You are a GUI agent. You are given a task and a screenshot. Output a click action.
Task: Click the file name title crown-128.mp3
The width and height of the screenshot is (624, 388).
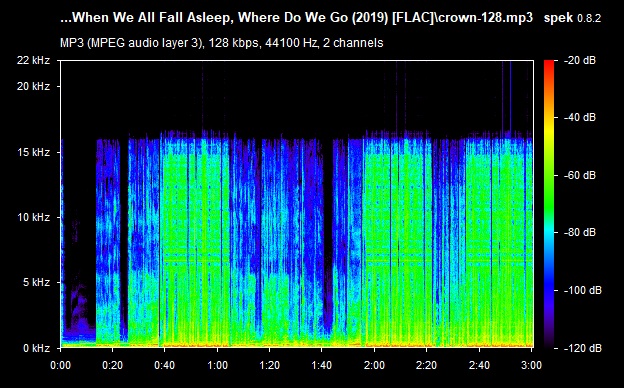point(296,18)
